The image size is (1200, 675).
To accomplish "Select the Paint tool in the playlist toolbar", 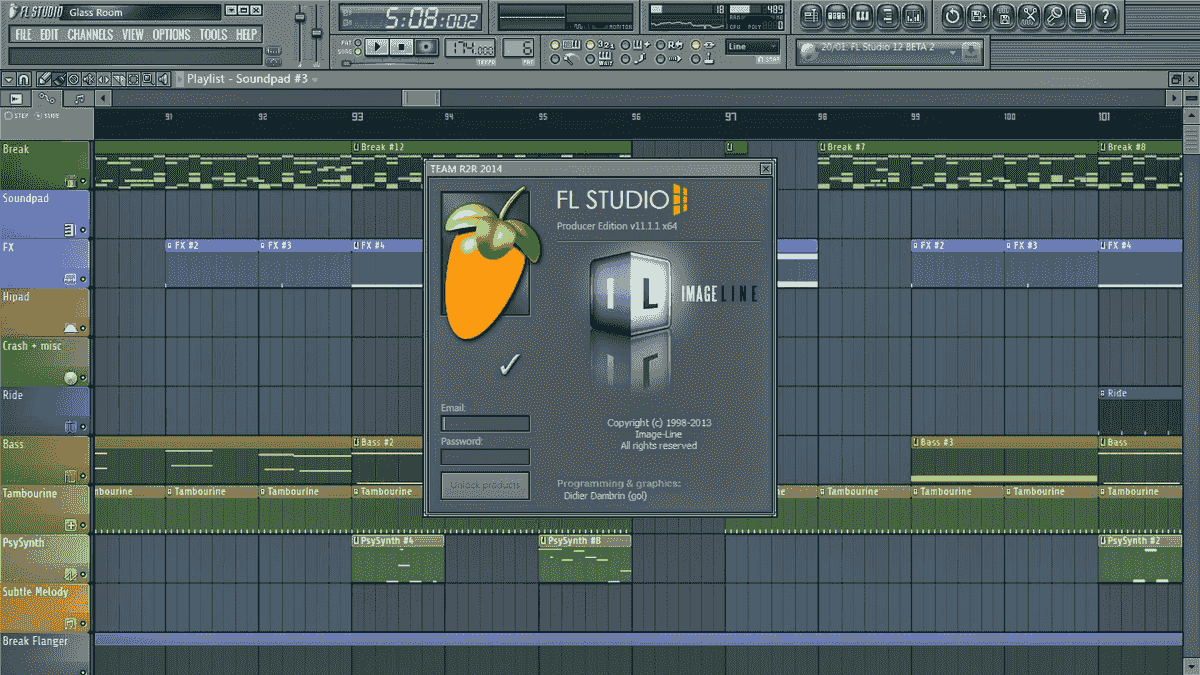I will [59, 79].
